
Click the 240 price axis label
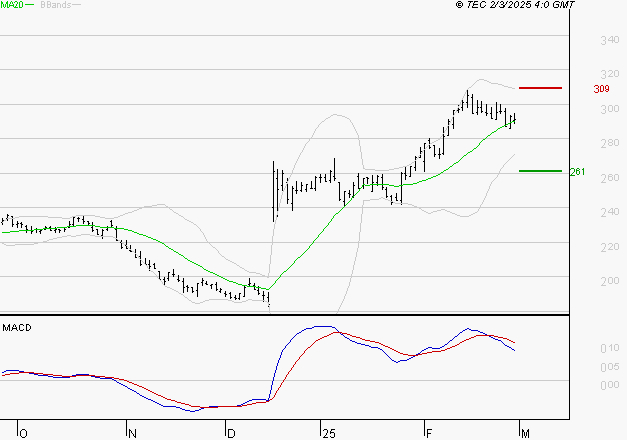point(608,212)
